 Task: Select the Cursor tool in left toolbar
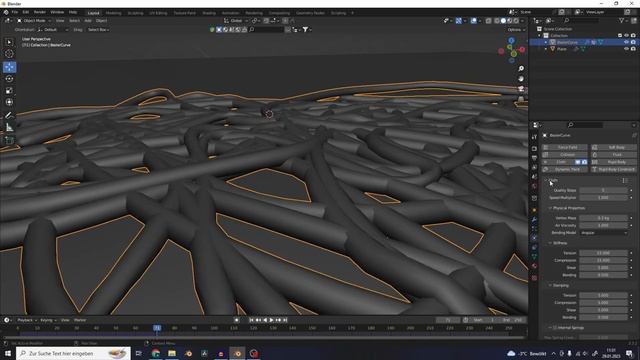click(x=9, y=54)
